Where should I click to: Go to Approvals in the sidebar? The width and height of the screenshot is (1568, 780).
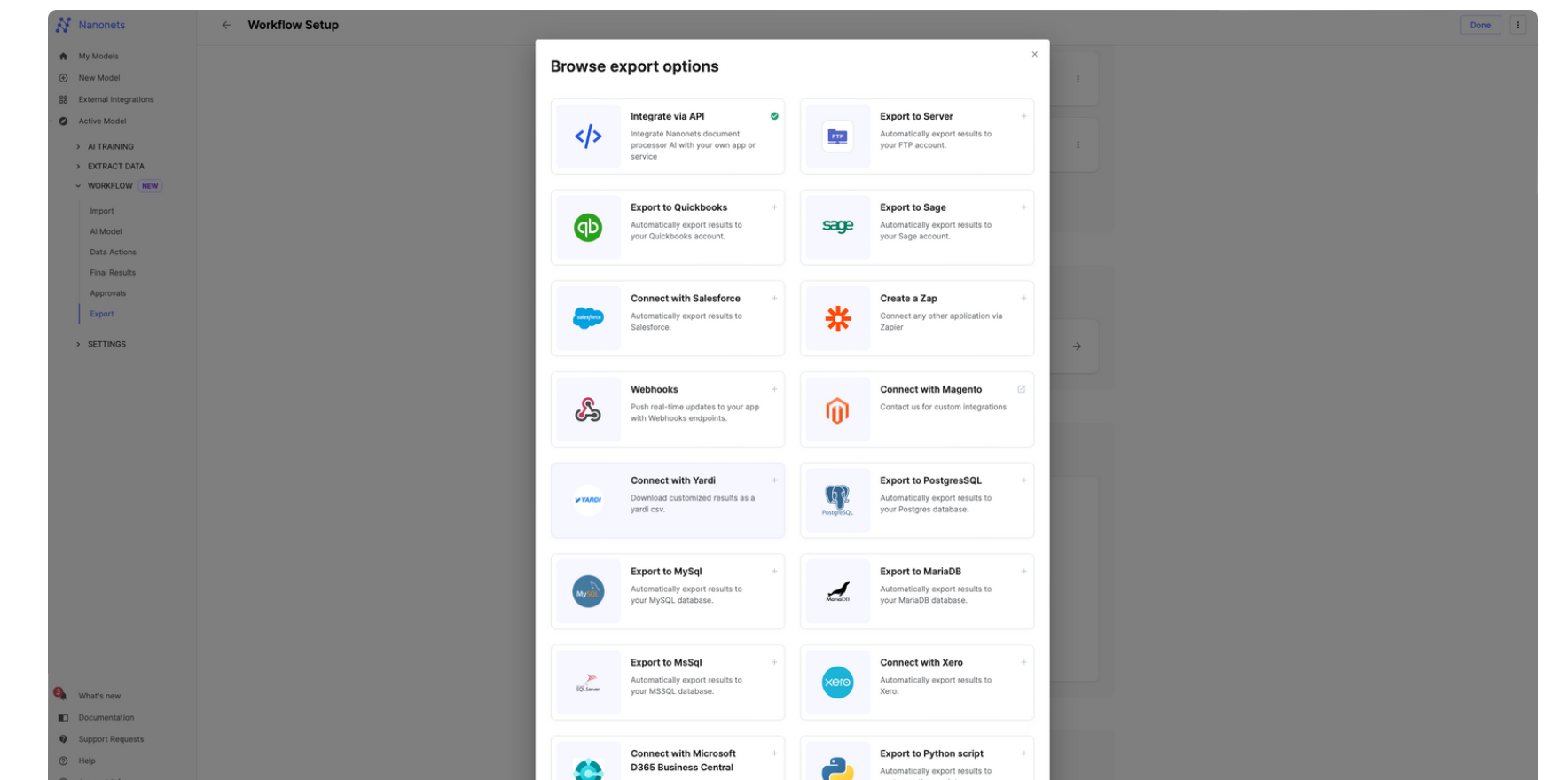click(x=107, y=293)
